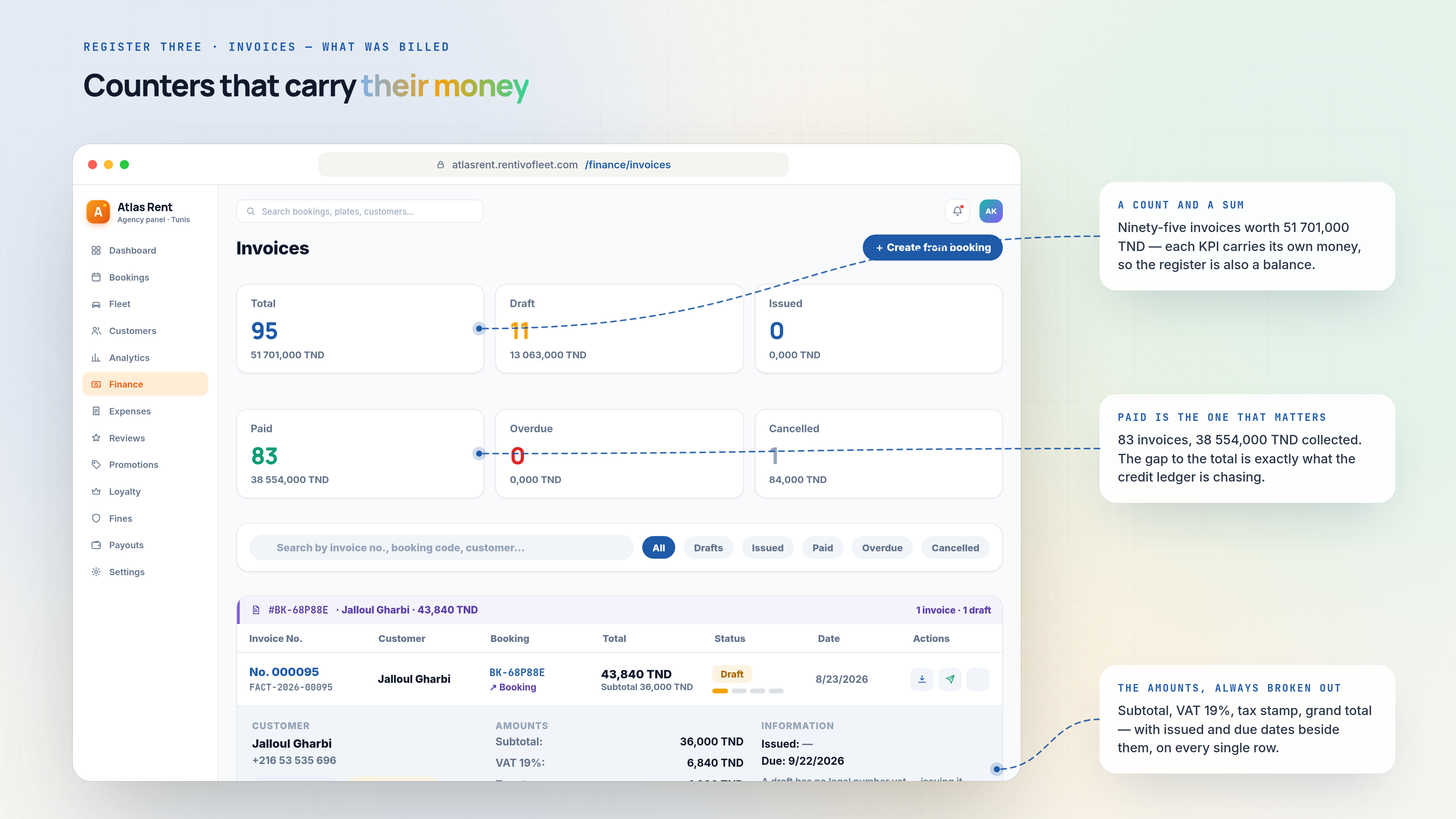Click the Invoices page heading
The height and width of the screenshot is (819, 1456).
point(273,248)
